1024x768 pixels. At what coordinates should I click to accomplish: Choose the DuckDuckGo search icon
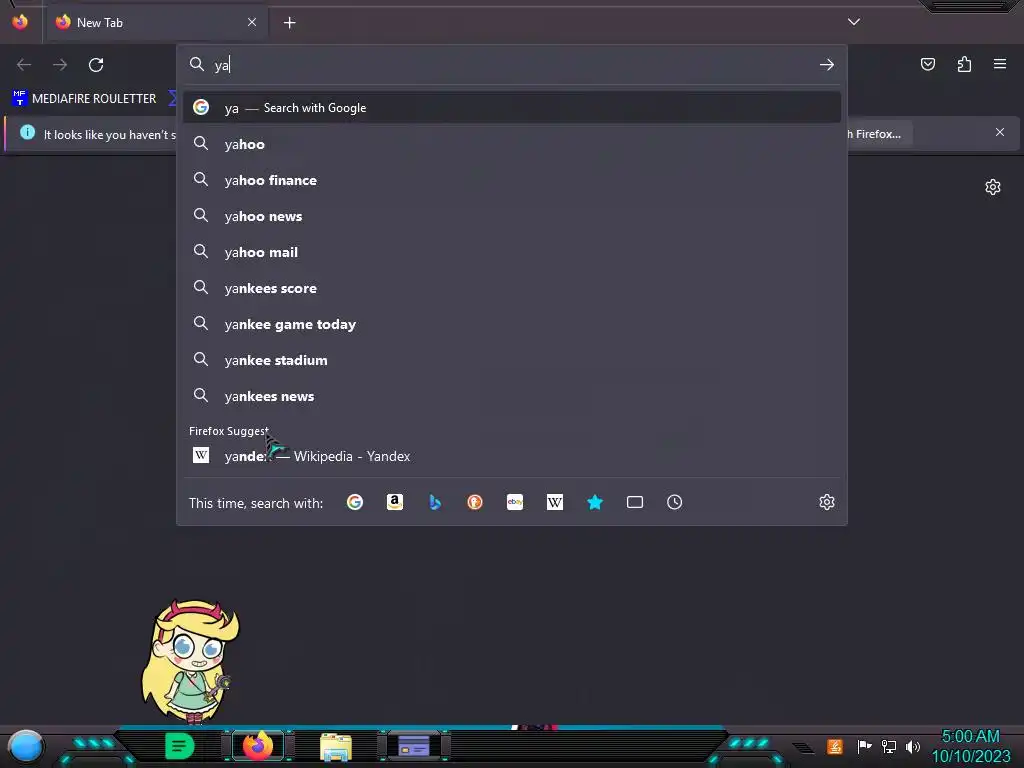(x=475, y=502)
